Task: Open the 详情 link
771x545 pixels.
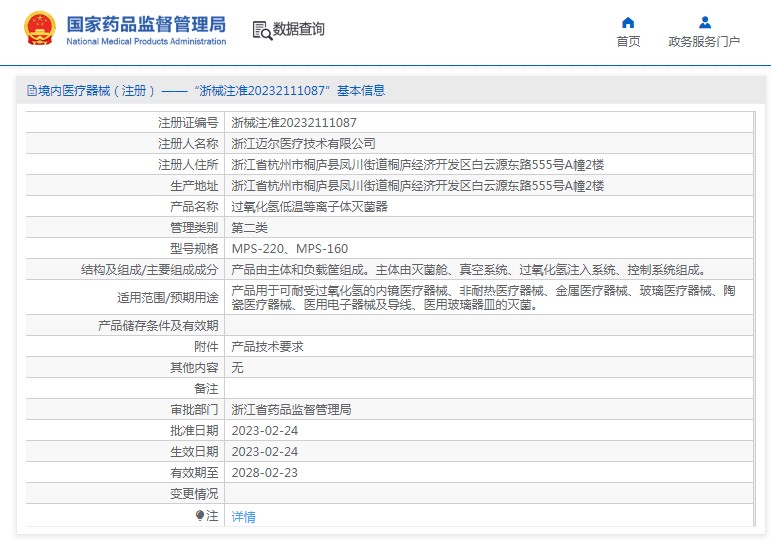Action: pyautogui.click(x=243, y=516)
